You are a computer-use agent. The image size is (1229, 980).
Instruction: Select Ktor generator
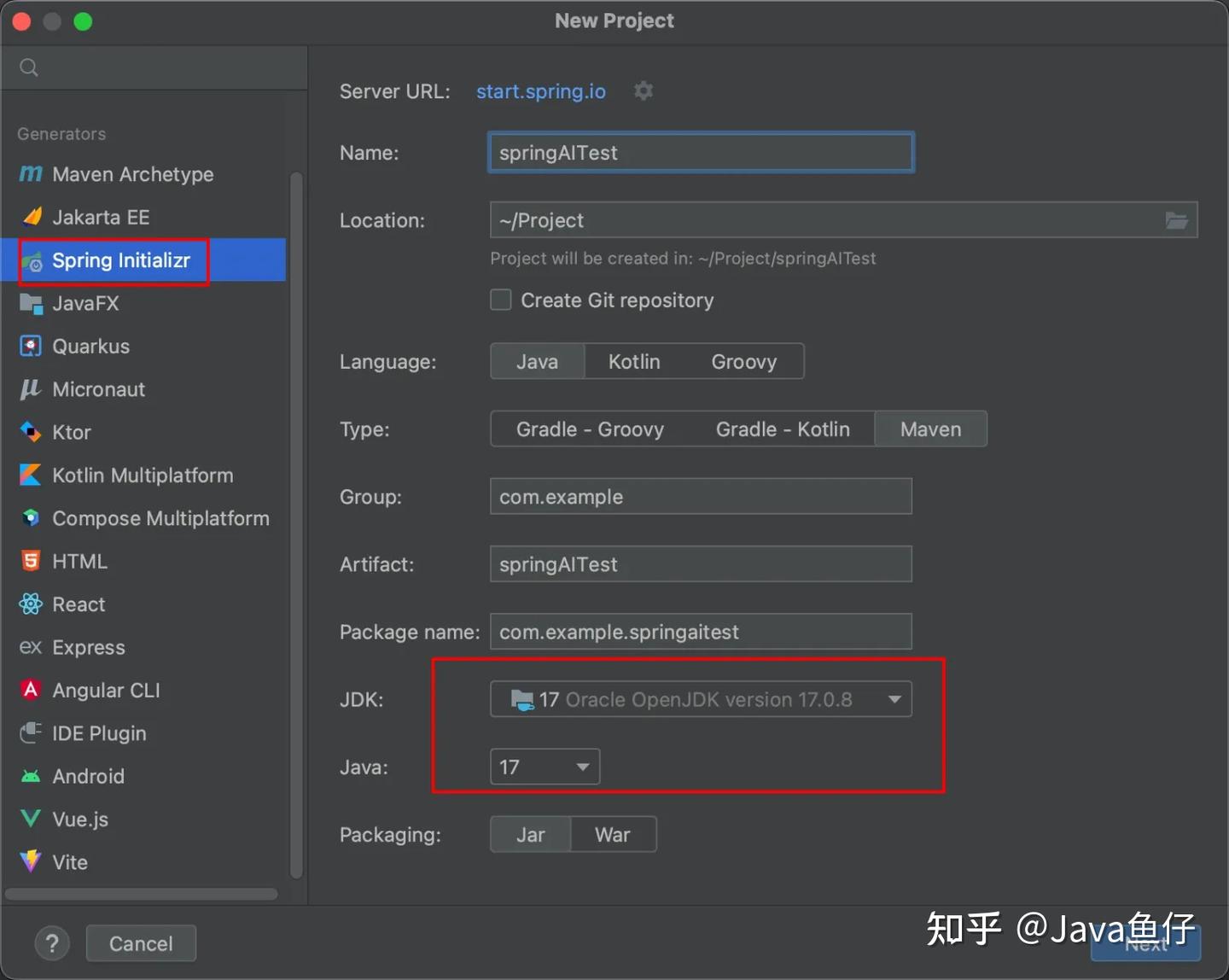pos(143,432)
